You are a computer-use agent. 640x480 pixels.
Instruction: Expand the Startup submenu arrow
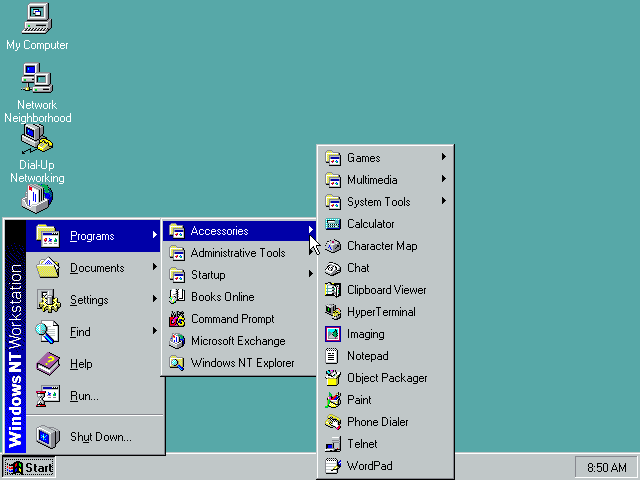311,273
